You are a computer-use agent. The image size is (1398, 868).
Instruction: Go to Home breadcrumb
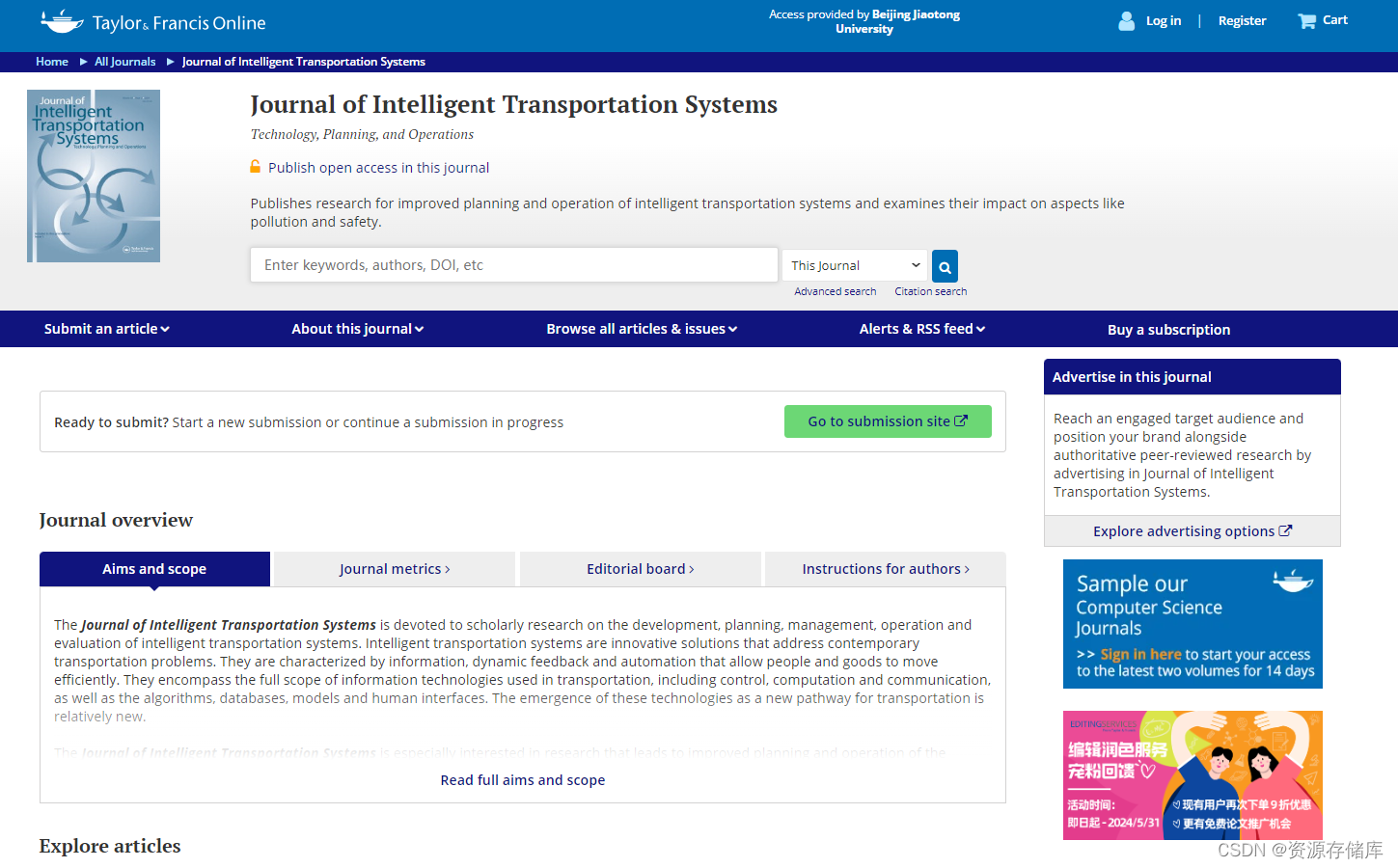click(x=52, y=62)
